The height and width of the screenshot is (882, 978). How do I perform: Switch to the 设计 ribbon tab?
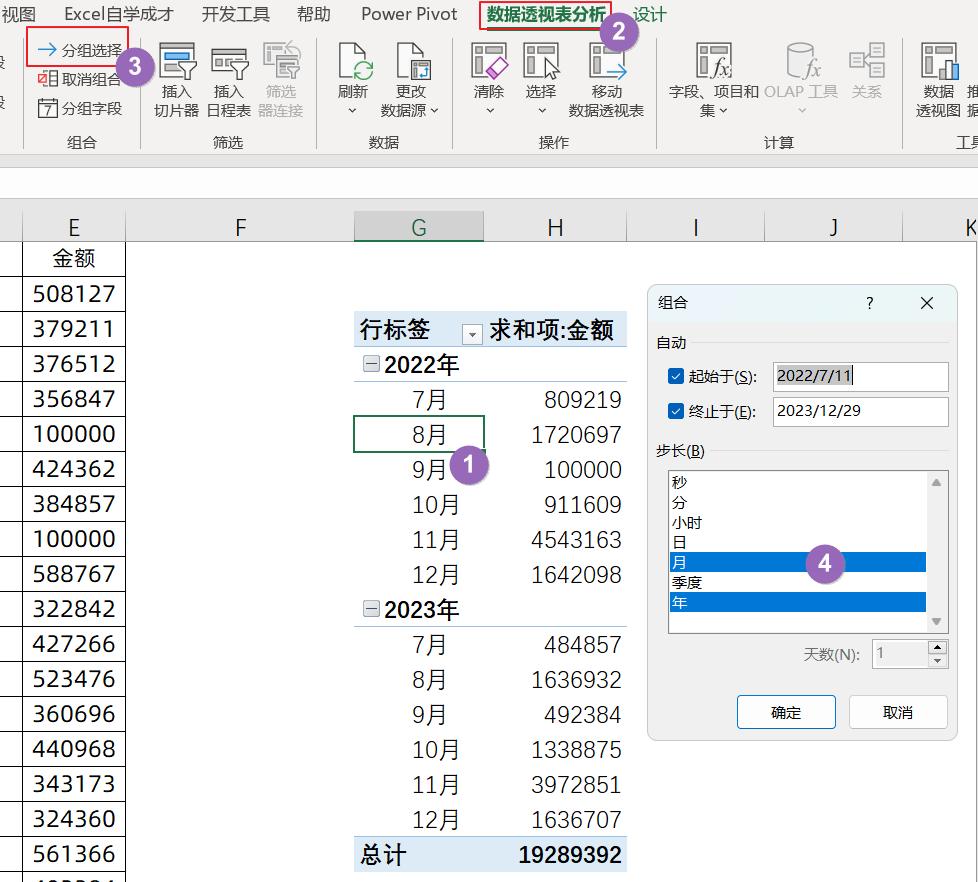(x=650, y=15)
